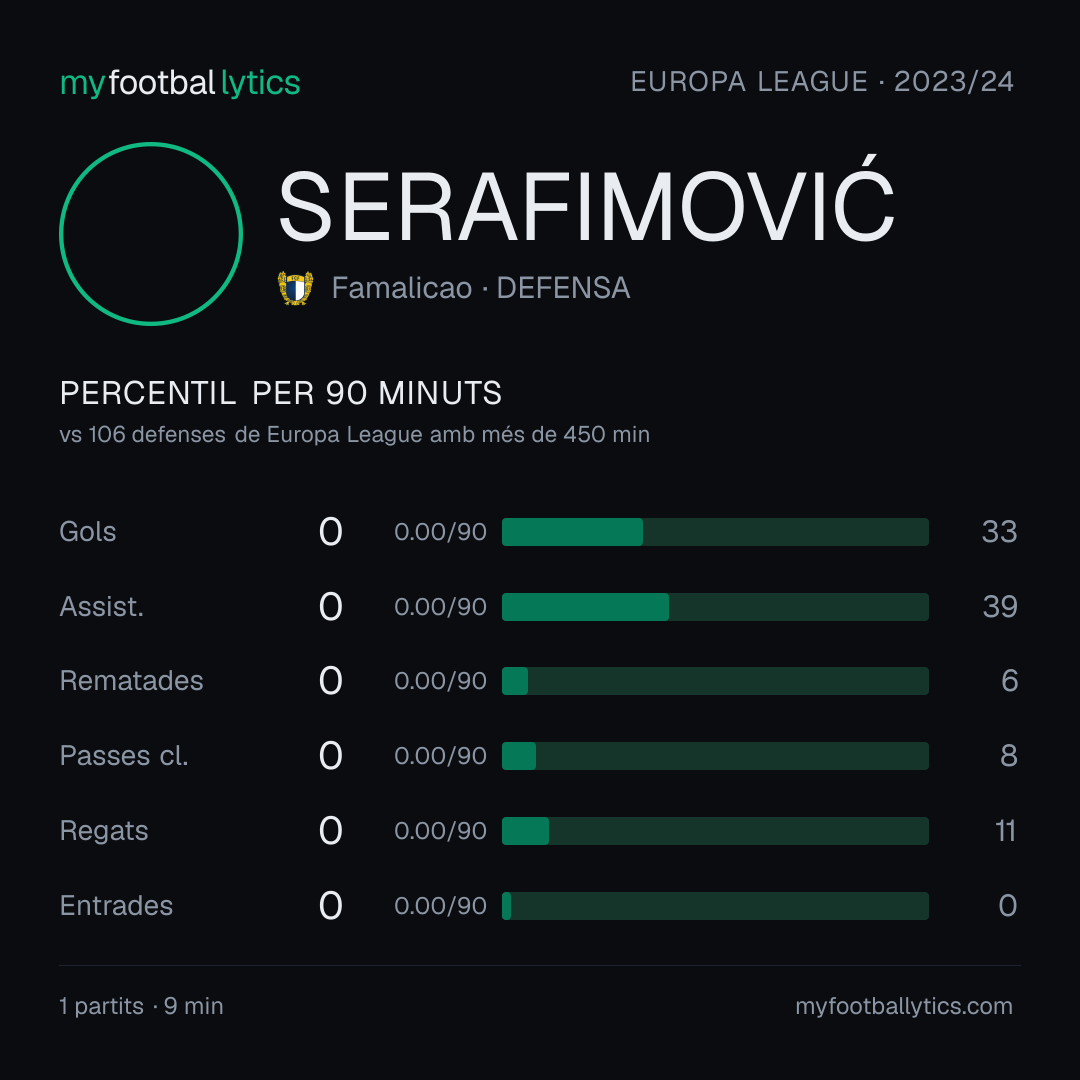Click the Entrades percentile bar
Image resolution: width=1080 pixels, height=1080 pixels.
click(x=715, y=906)
